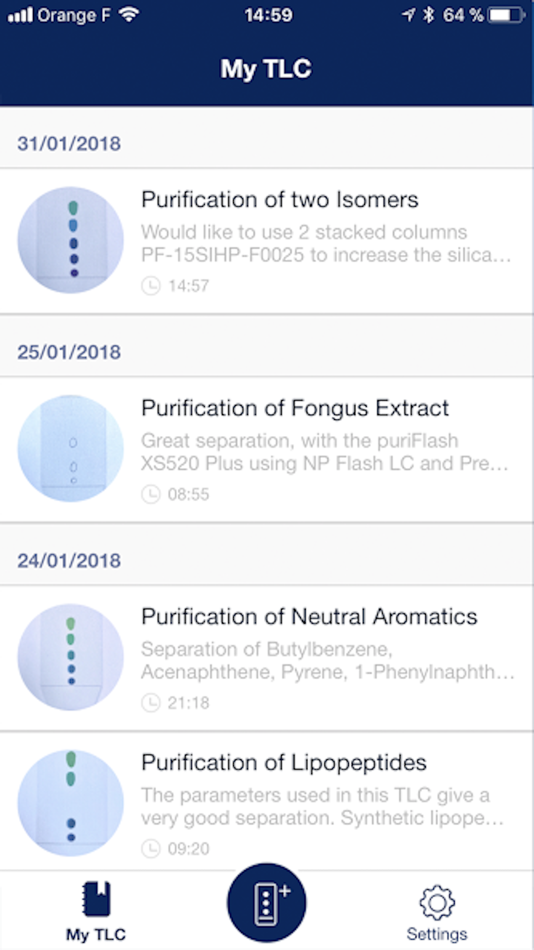The height and width of the screenshot is (950, 534).
Task: Tap the add new TLC plate button
Action: click(x=267, y=903)
